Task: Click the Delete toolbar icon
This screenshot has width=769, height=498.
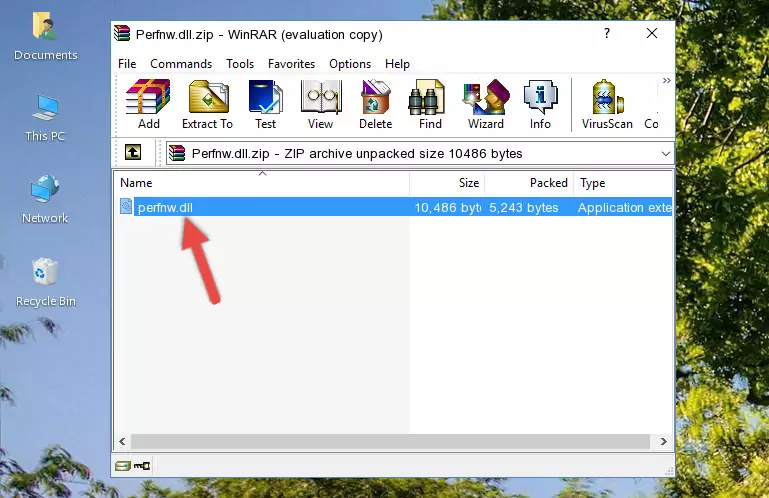Action: pos(376,105)
